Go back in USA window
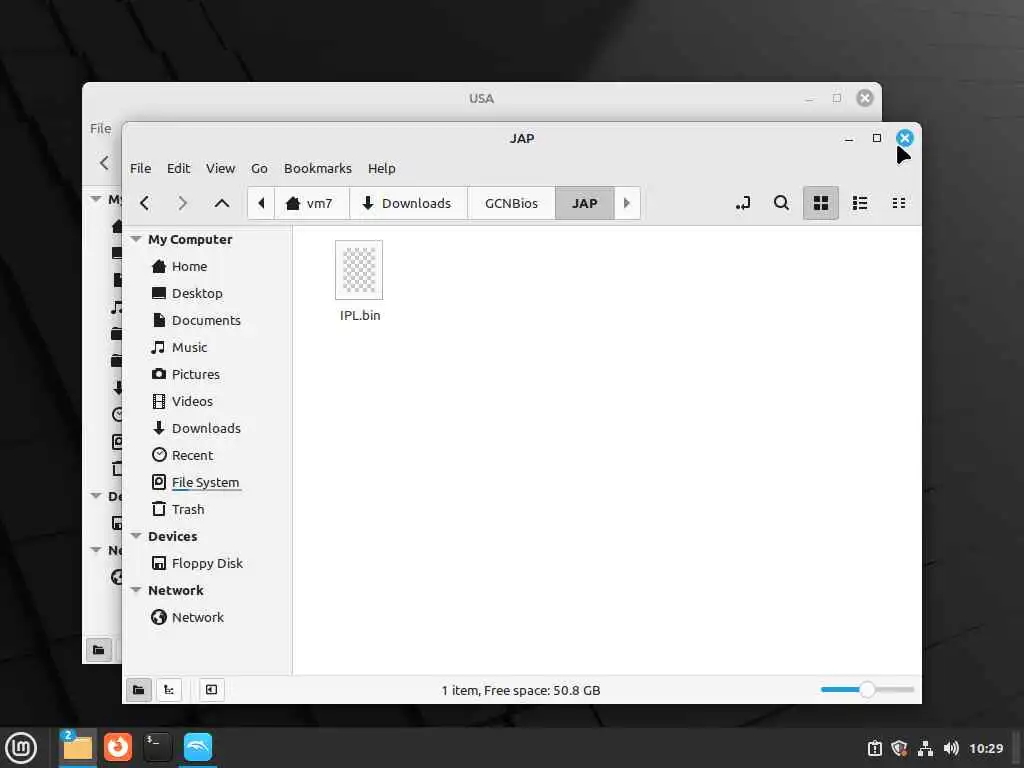The height and width of the screenshot is (768, 1024). (x=104, y=163)
